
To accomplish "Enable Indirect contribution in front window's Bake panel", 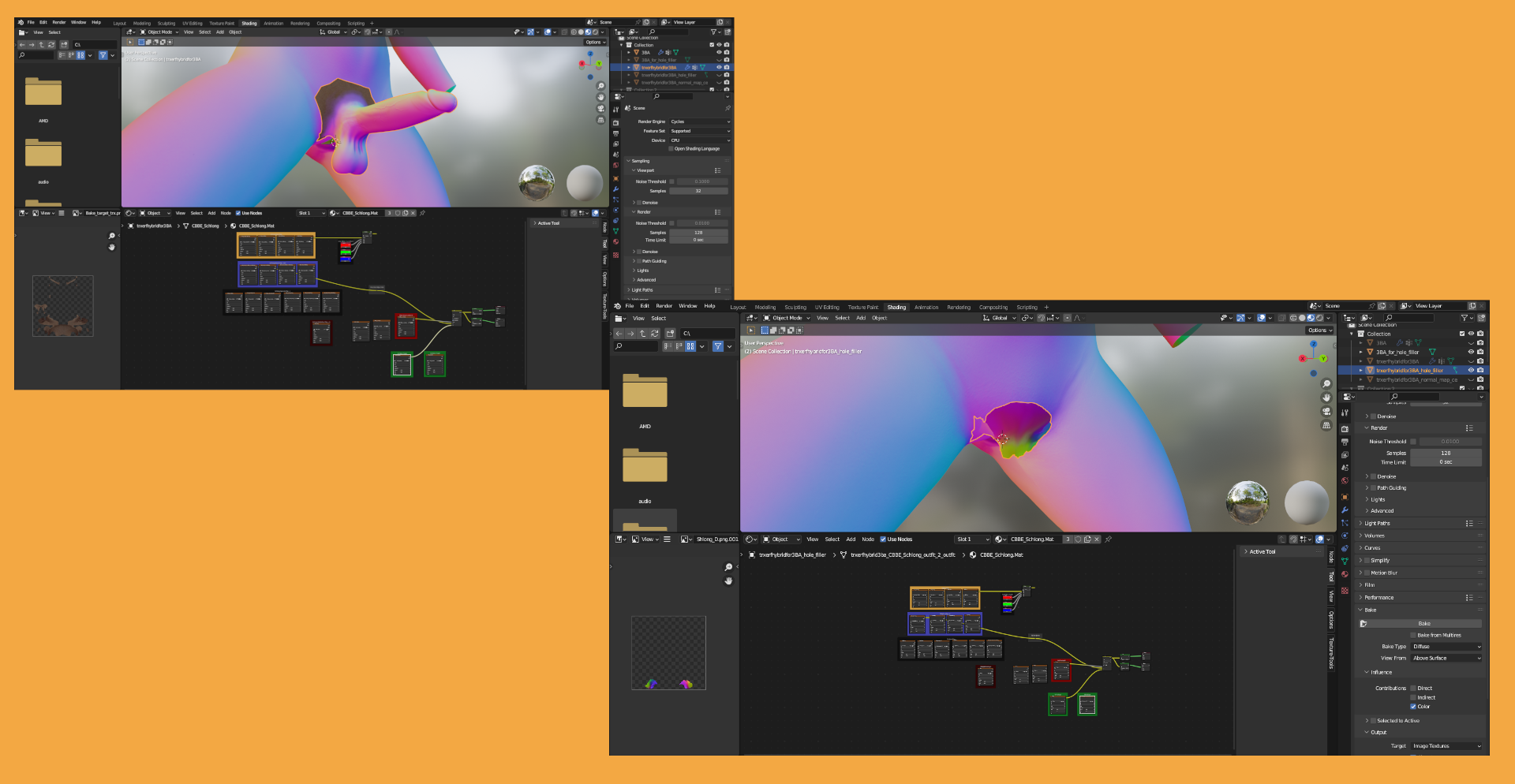I will (1413, 697).
